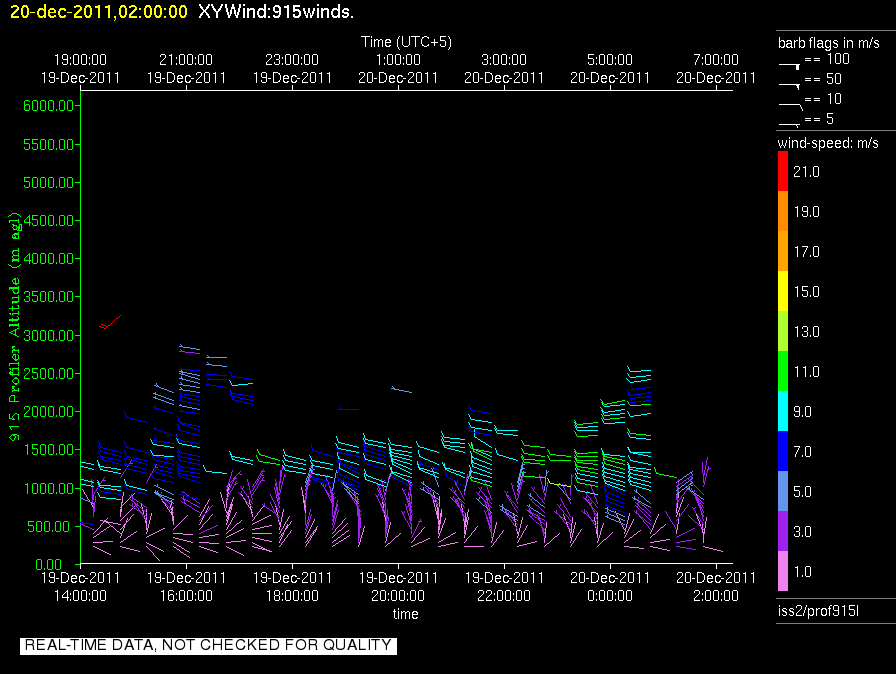
Task: Click the 23:00:00 19-Dec-2011 top axis label
Action: [292, 69]
